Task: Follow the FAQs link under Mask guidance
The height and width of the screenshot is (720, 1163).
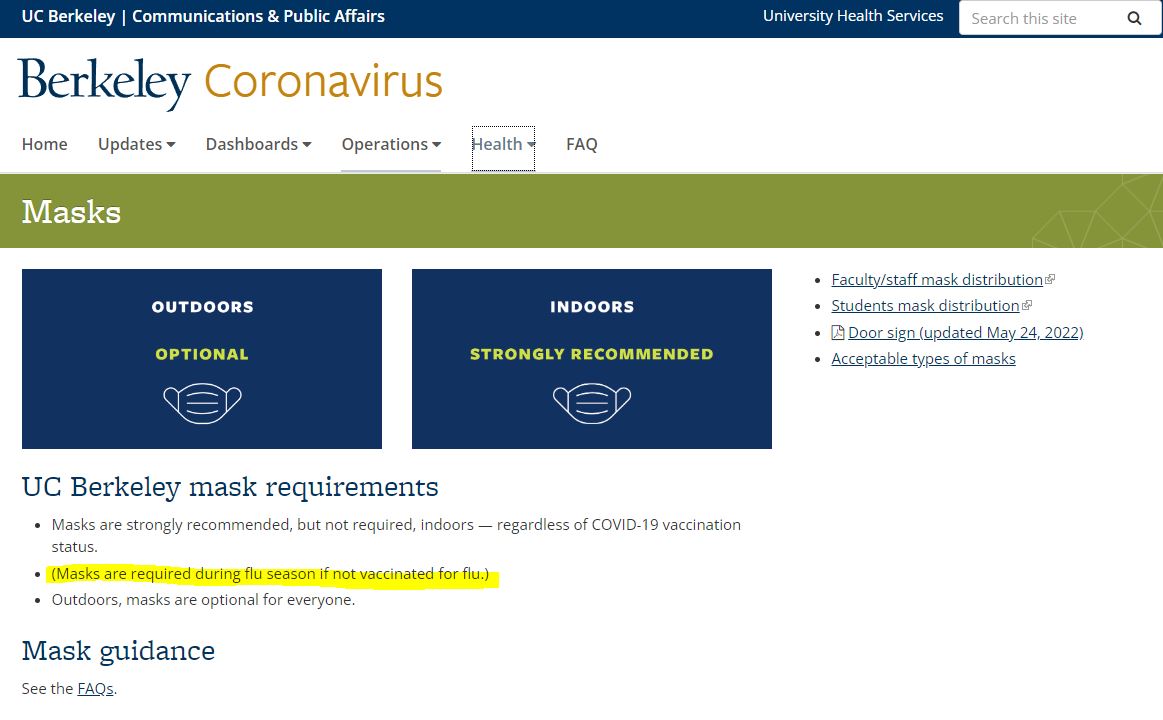Action: (96, 689)
